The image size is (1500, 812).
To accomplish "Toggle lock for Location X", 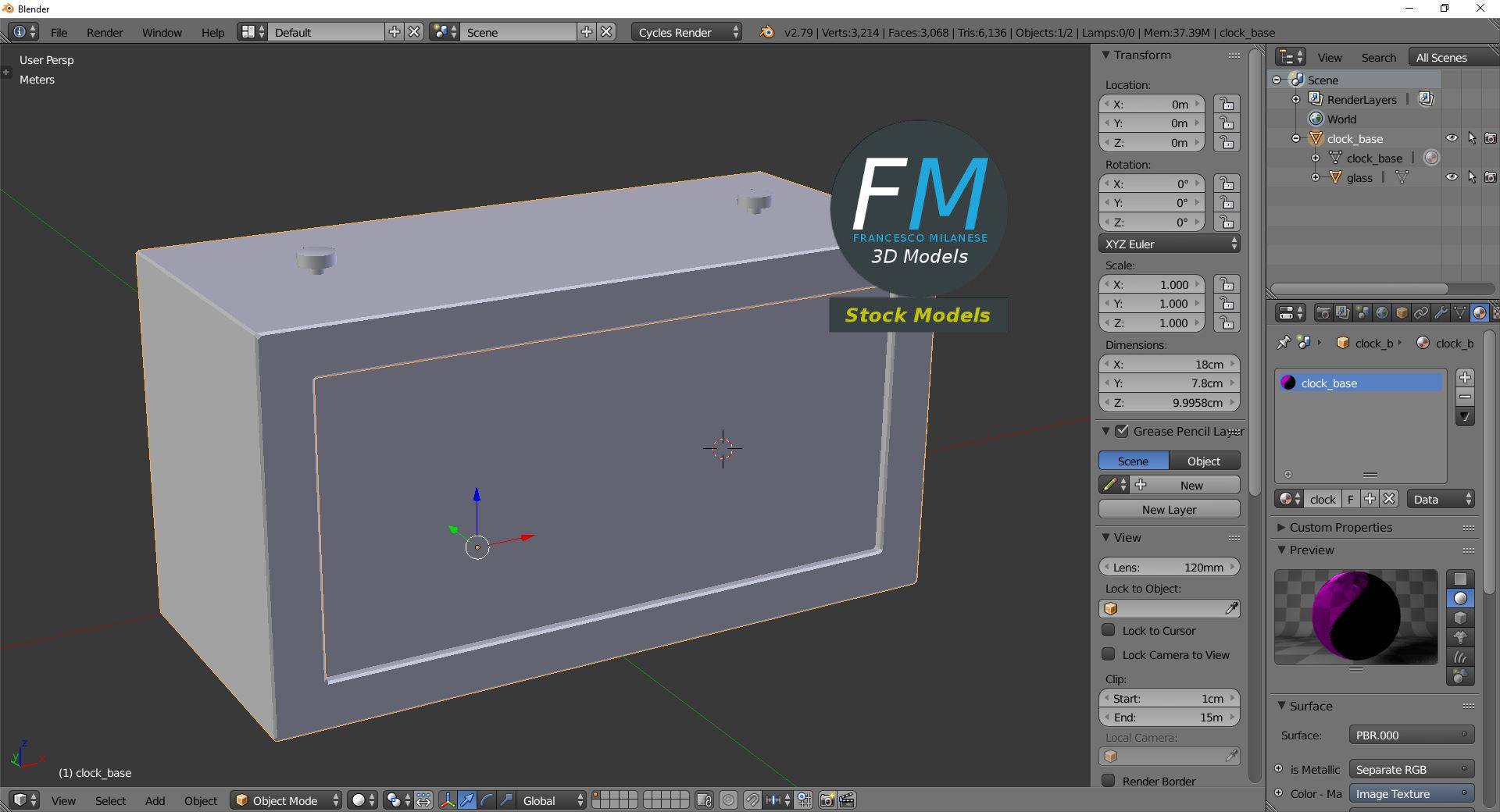I will pyautogui.click(x=1227, y=104).
